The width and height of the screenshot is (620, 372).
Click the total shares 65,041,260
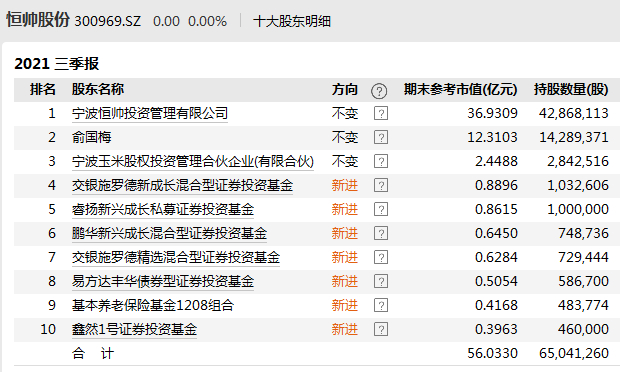tap(574, 353)
